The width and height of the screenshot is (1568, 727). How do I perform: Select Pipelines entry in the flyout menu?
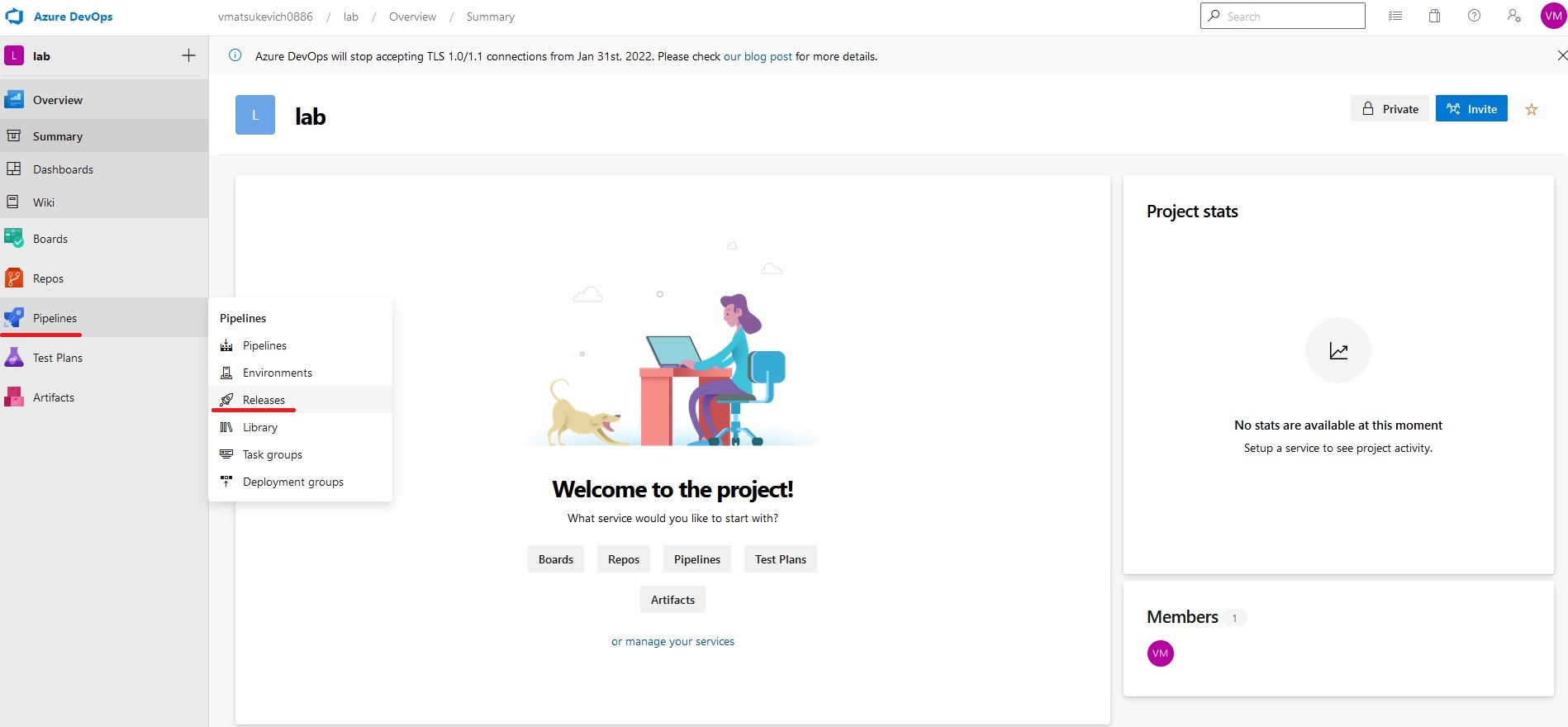[301, 345]
